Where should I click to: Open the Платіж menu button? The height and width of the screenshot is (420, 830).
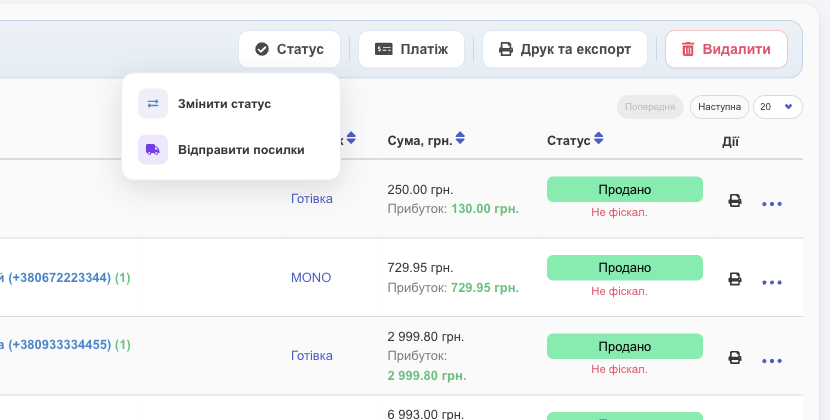coord(411,49)
